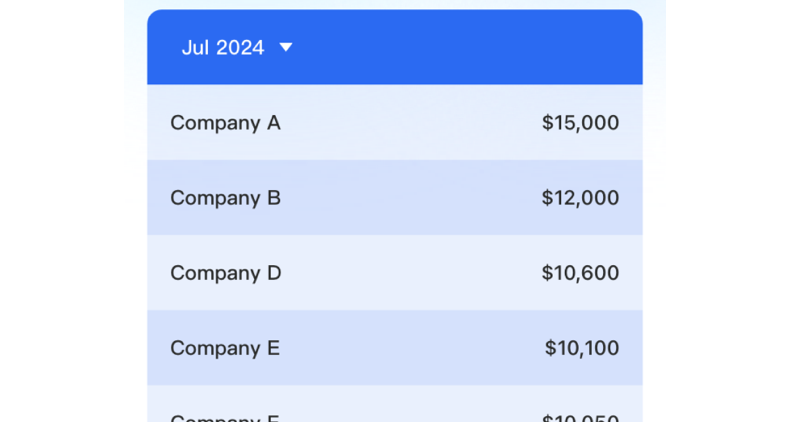Click the middle of the Company B row
This screenshot has height=422, width=790.
pyautogui.click(x=395, y=198)
